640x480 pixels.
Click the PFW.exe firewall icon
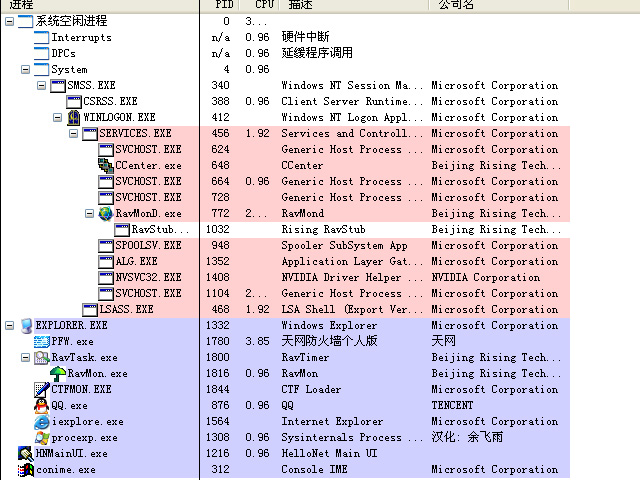(x=42, y=342)
